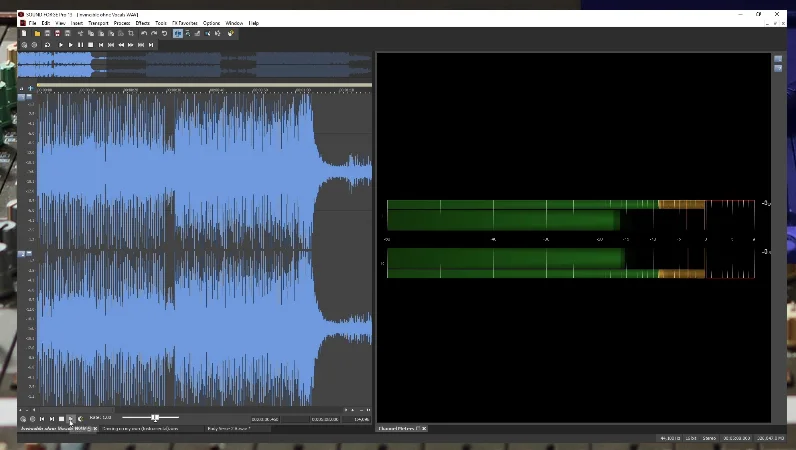Trim audio using the Crop icon
The height and width of the screenshot is (450, 796).
131,34
